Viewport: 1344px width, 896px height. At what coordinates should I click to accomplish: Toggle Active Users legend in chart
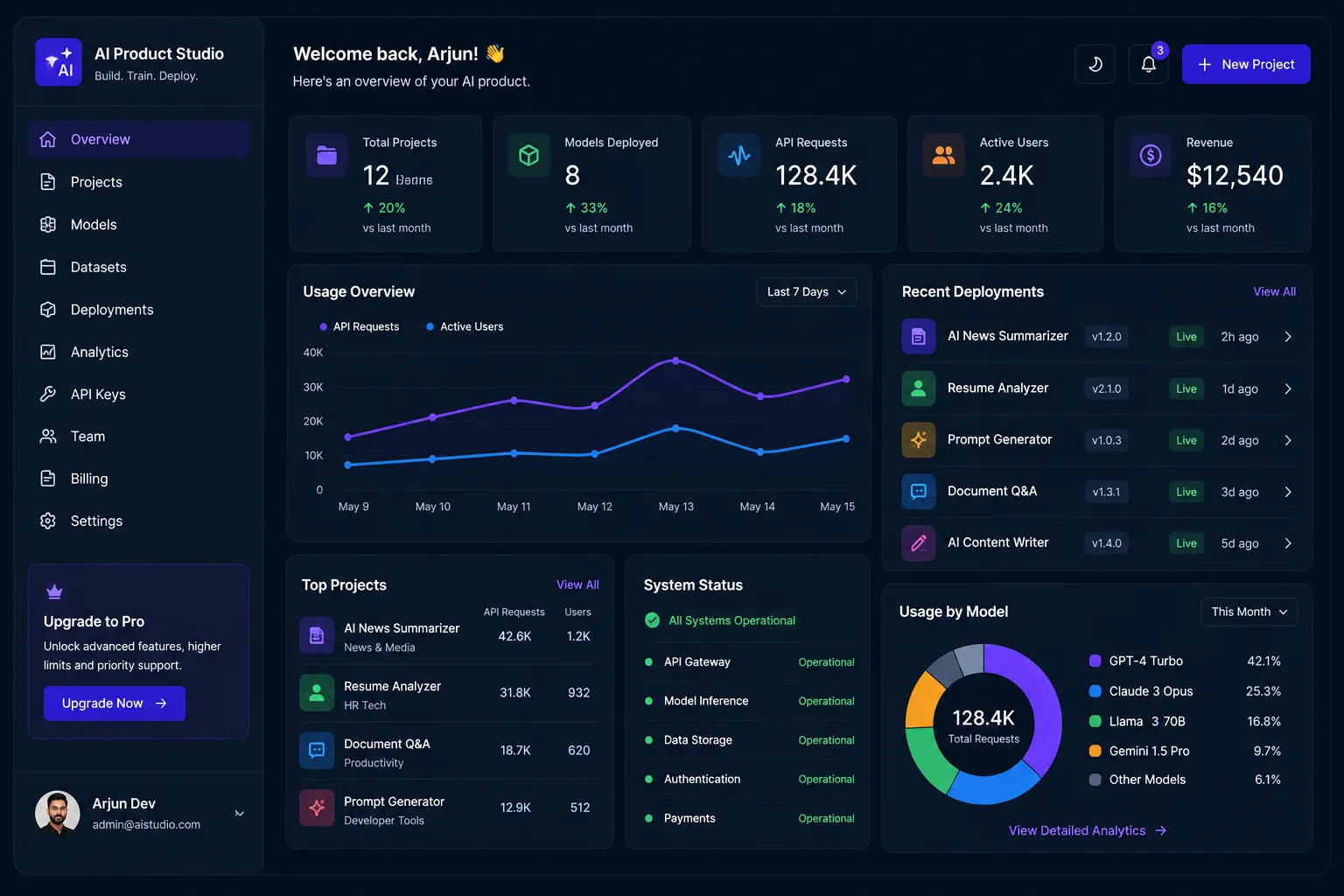465,326
